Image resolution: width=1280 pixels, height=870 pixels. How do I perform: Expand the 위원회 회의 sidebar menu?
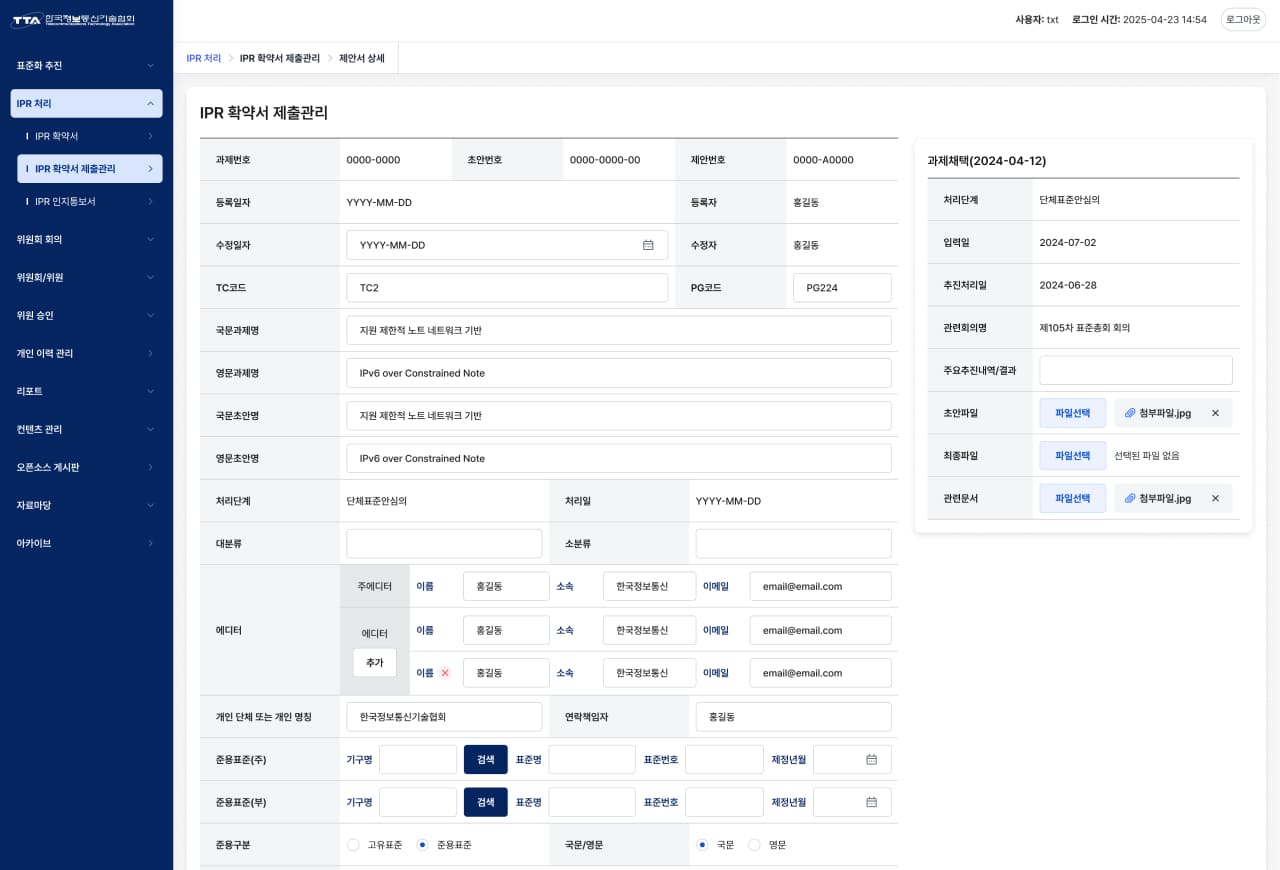point(86,240)
